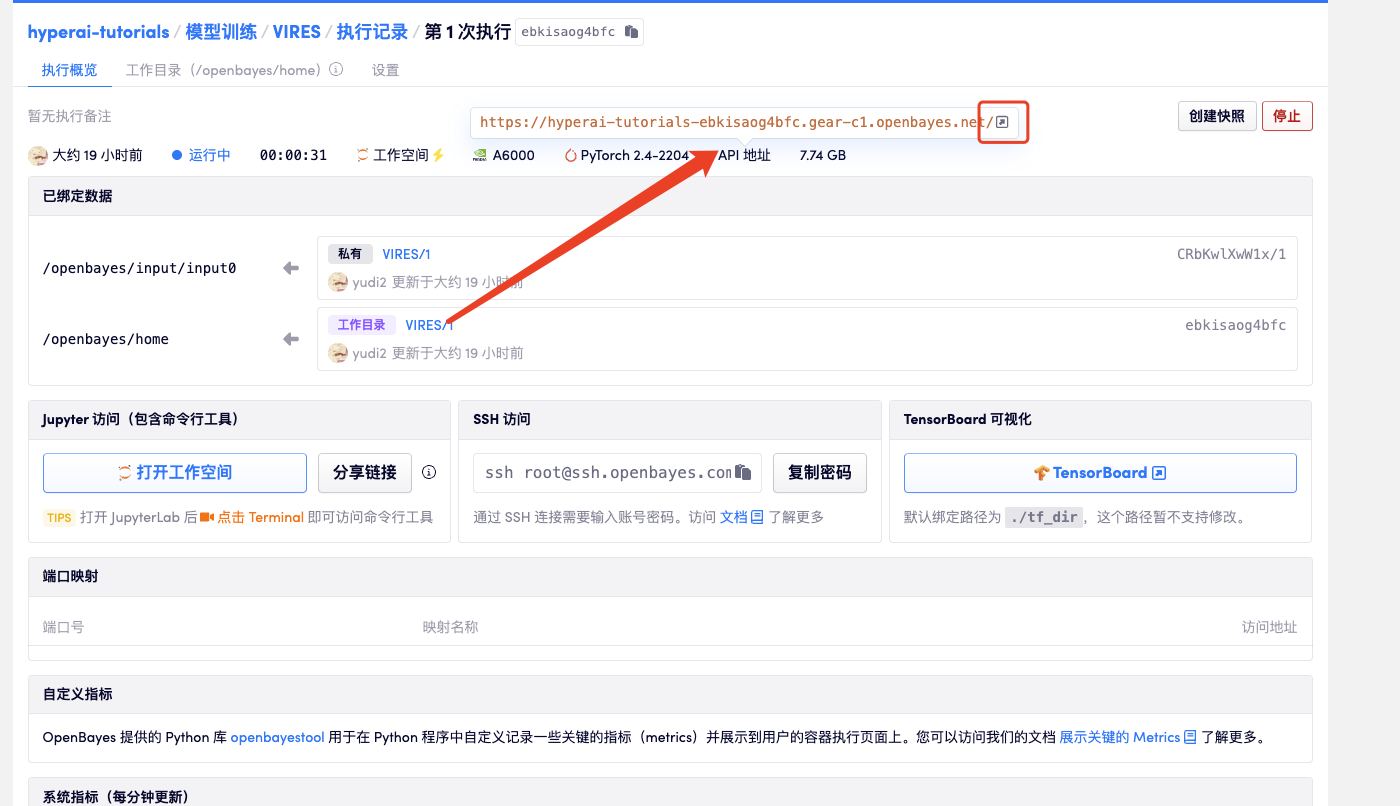Open the hyperai-tutorials breadcrumb link

click(x=98, y=32)
